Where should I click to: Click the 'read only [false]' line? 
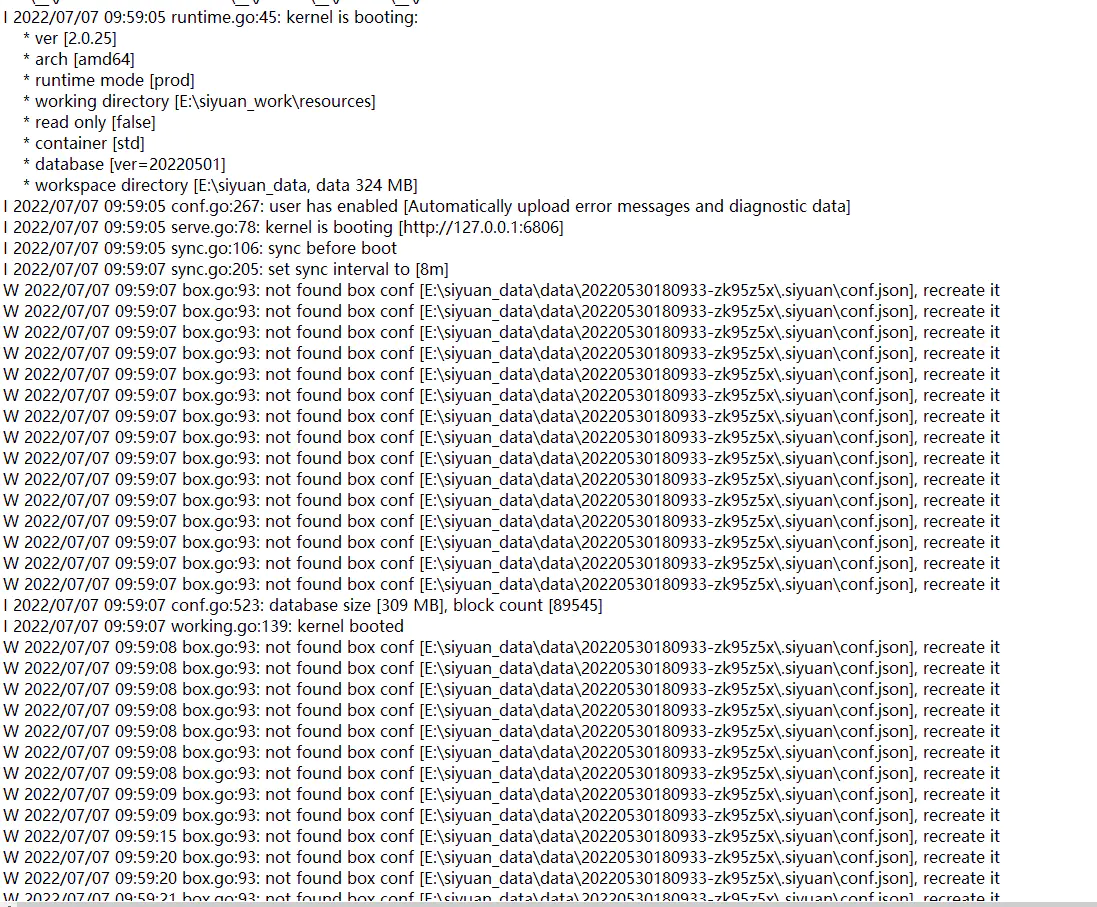tap(90, 122)
